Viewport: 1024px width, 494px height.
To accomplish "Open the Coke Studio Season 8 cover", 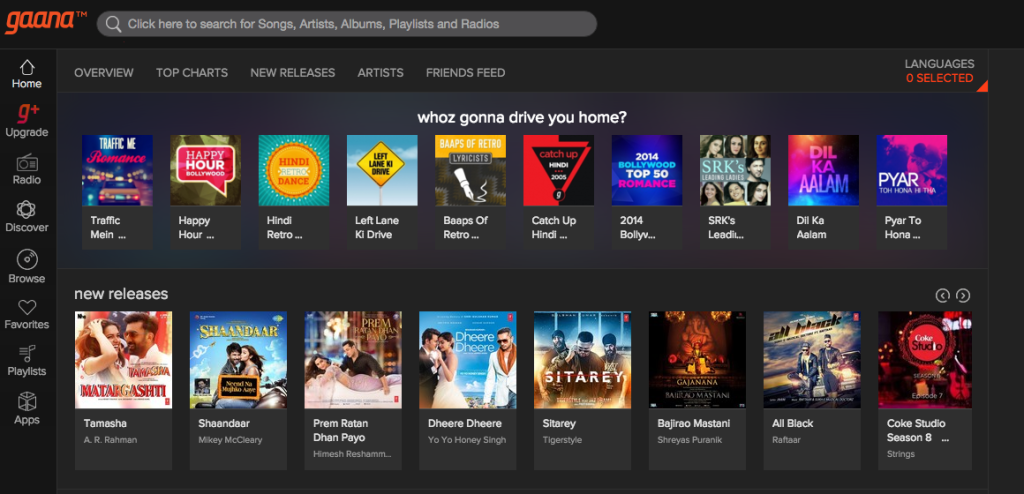I will coord(925,360).
